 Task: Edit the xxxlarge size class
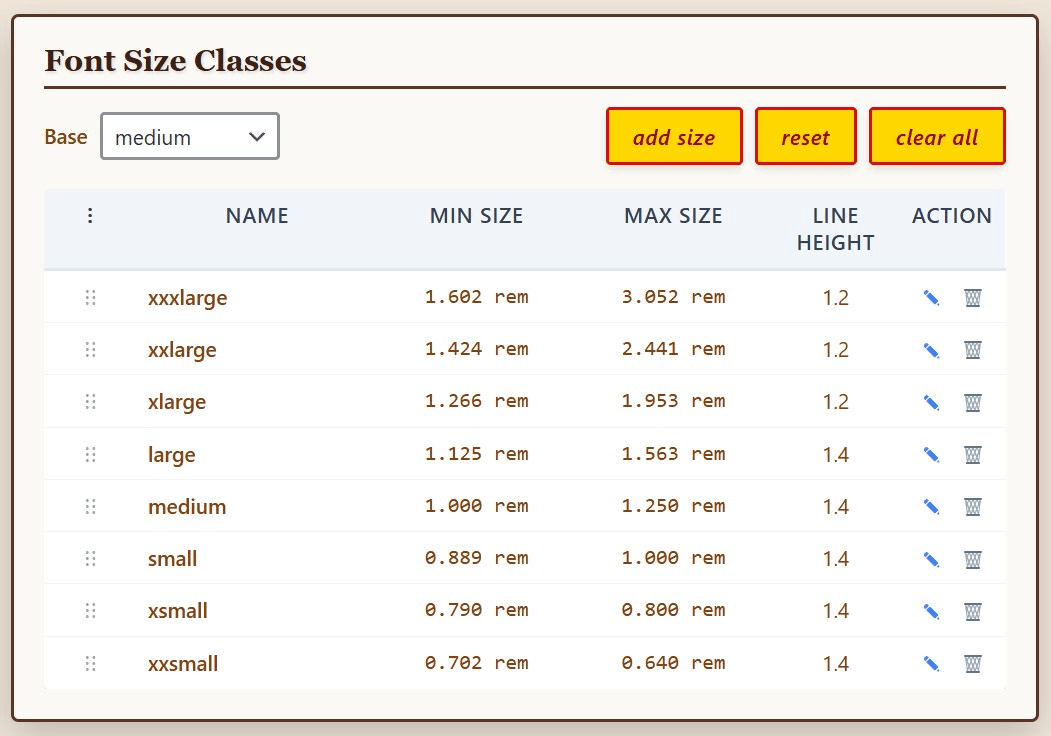pyautogui.click(x=931, y=297)
